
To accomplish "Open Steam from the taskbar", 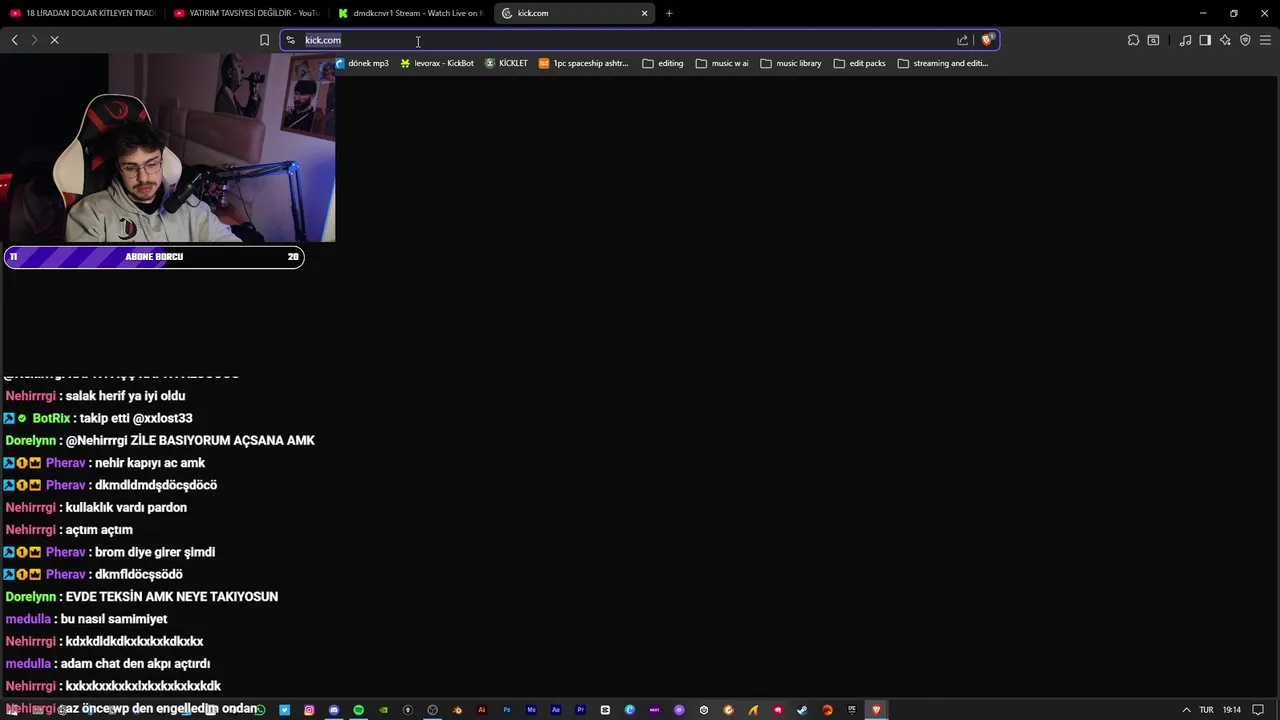I will 802,710.
